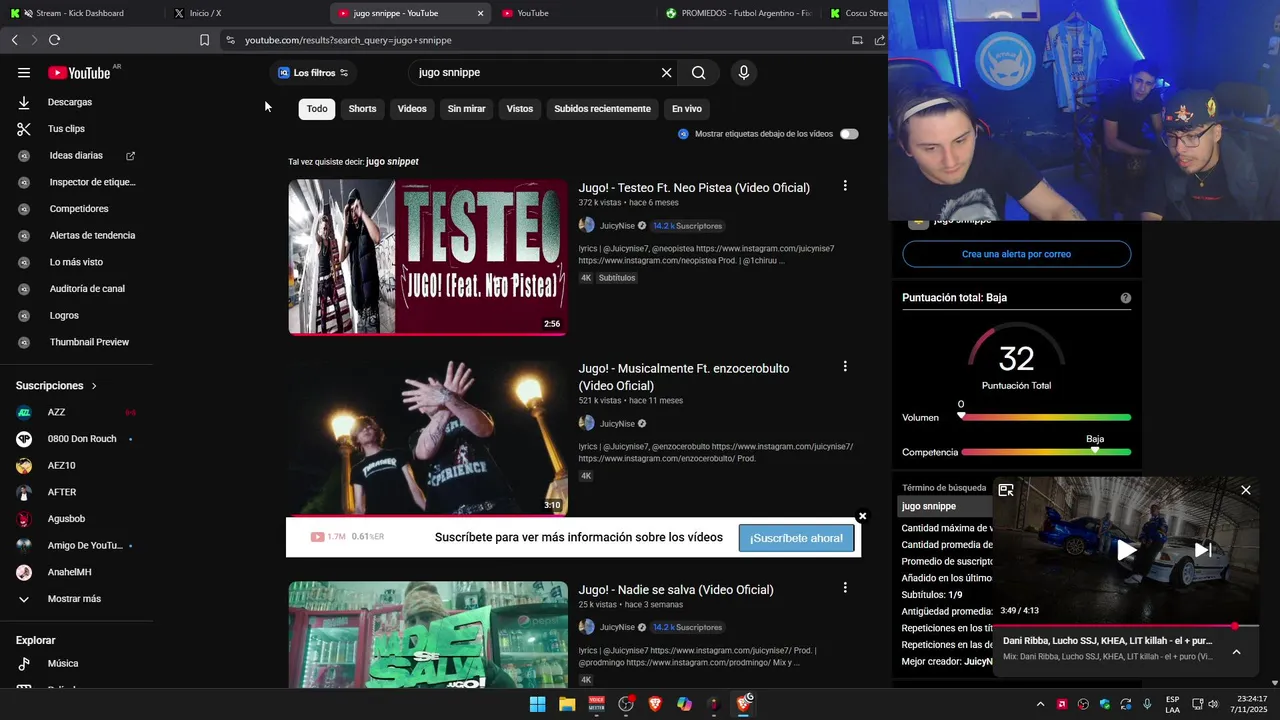Go back in browser history
The height and width of the screenshot is (720, 1280).
pyautogui.click(x=14, y=40)
